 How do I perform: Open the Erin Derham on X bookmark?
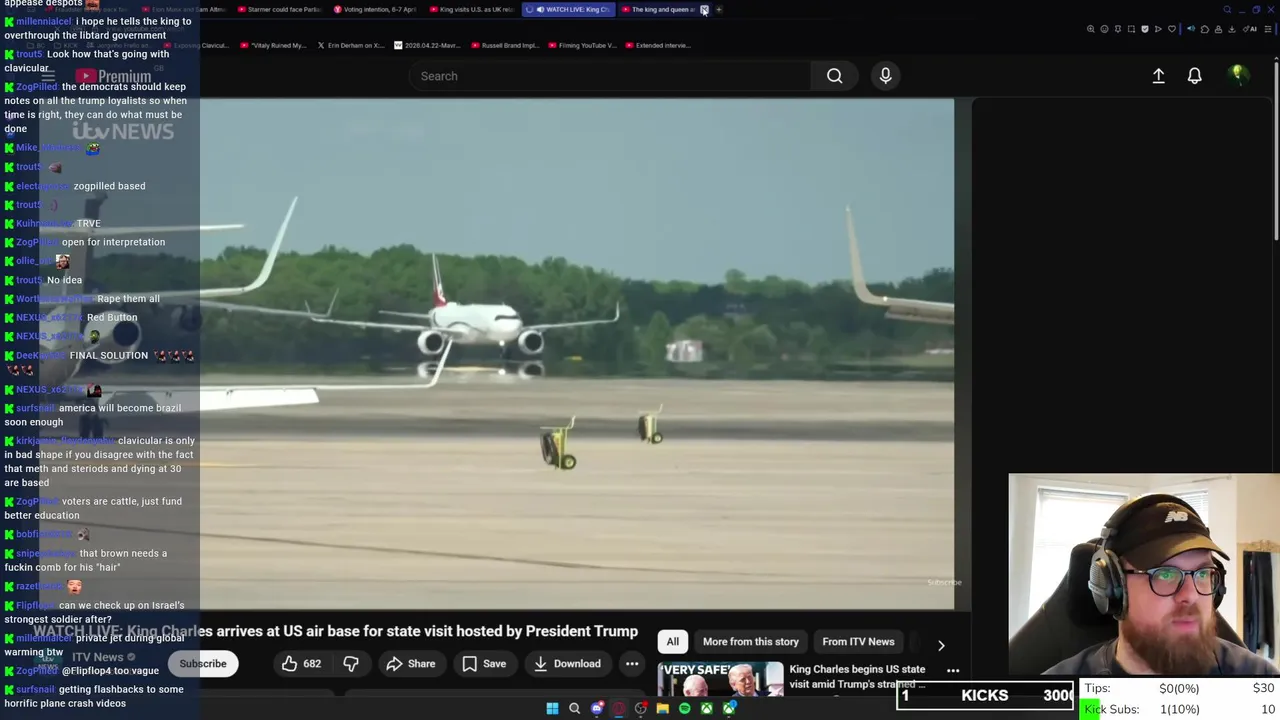tap(351, 45)
